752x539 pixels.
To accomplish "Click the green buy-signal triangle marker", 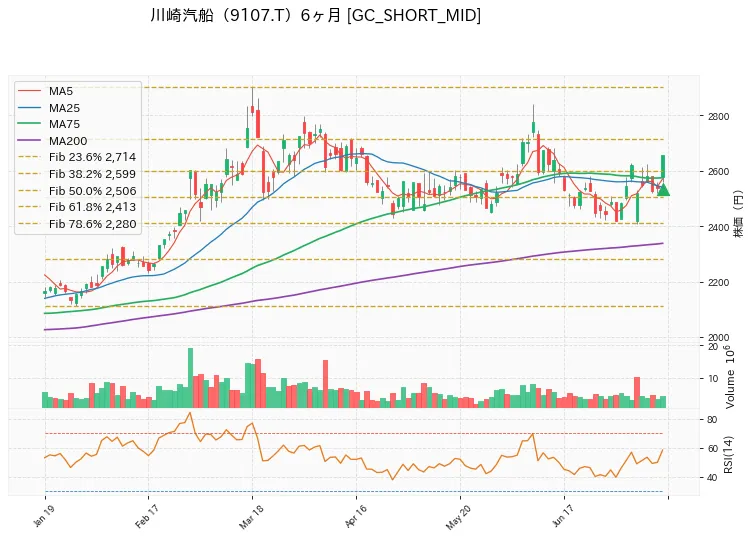I will pos(663,190).
